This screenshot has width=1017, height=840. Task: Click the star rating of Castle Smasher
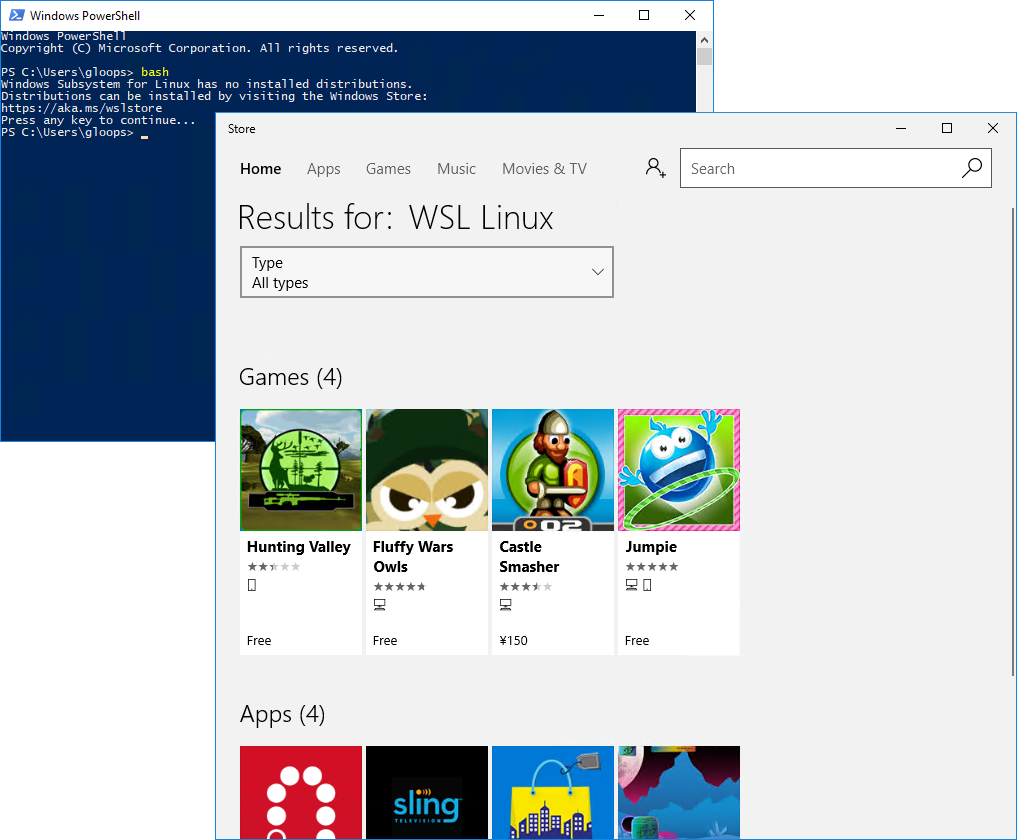tap(526, 587)
